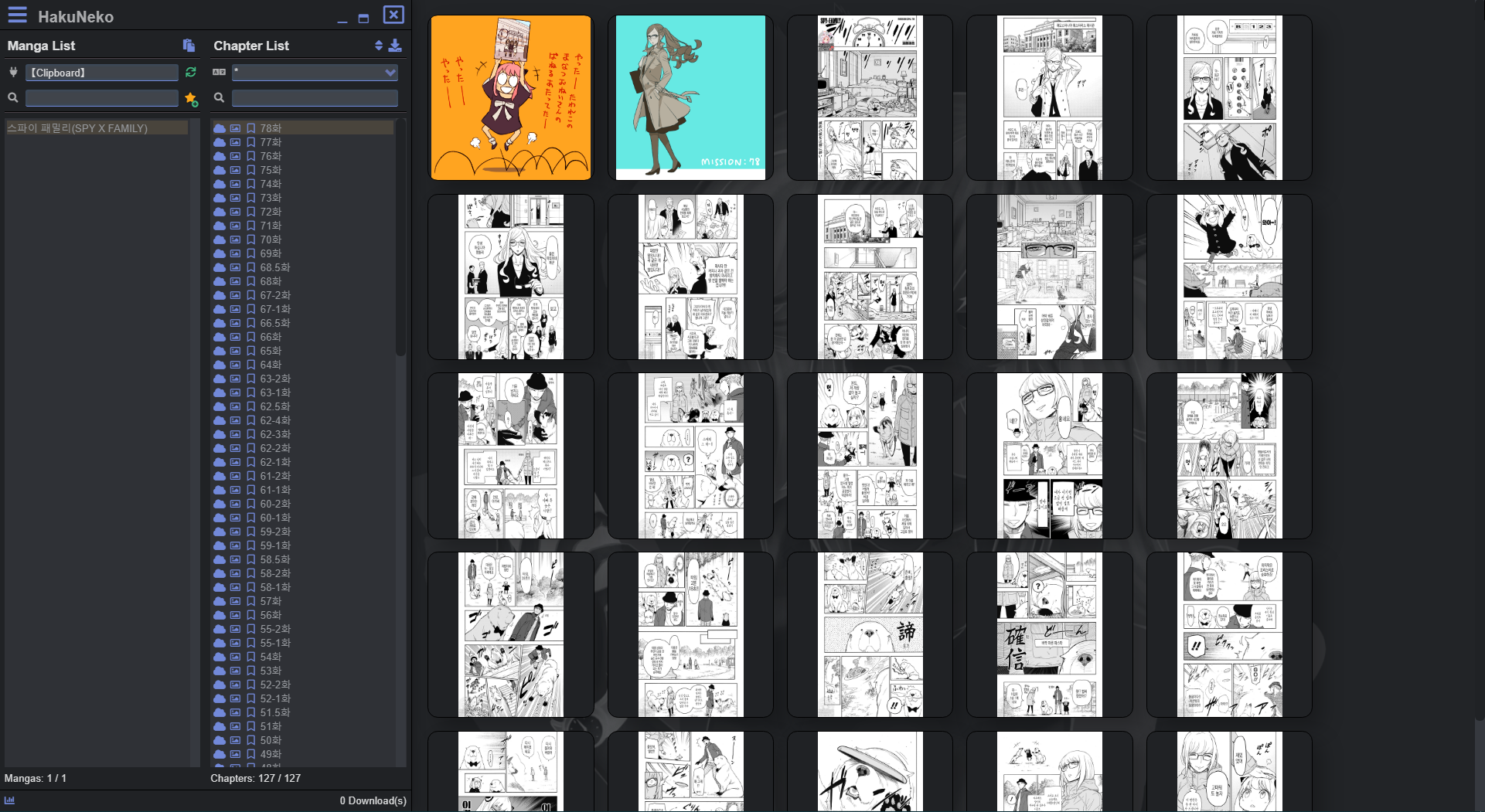Click the paste-from-clipboard icon beside Manga List
1485x812 pixels.
pyautogui.click(x=189, y=46)
